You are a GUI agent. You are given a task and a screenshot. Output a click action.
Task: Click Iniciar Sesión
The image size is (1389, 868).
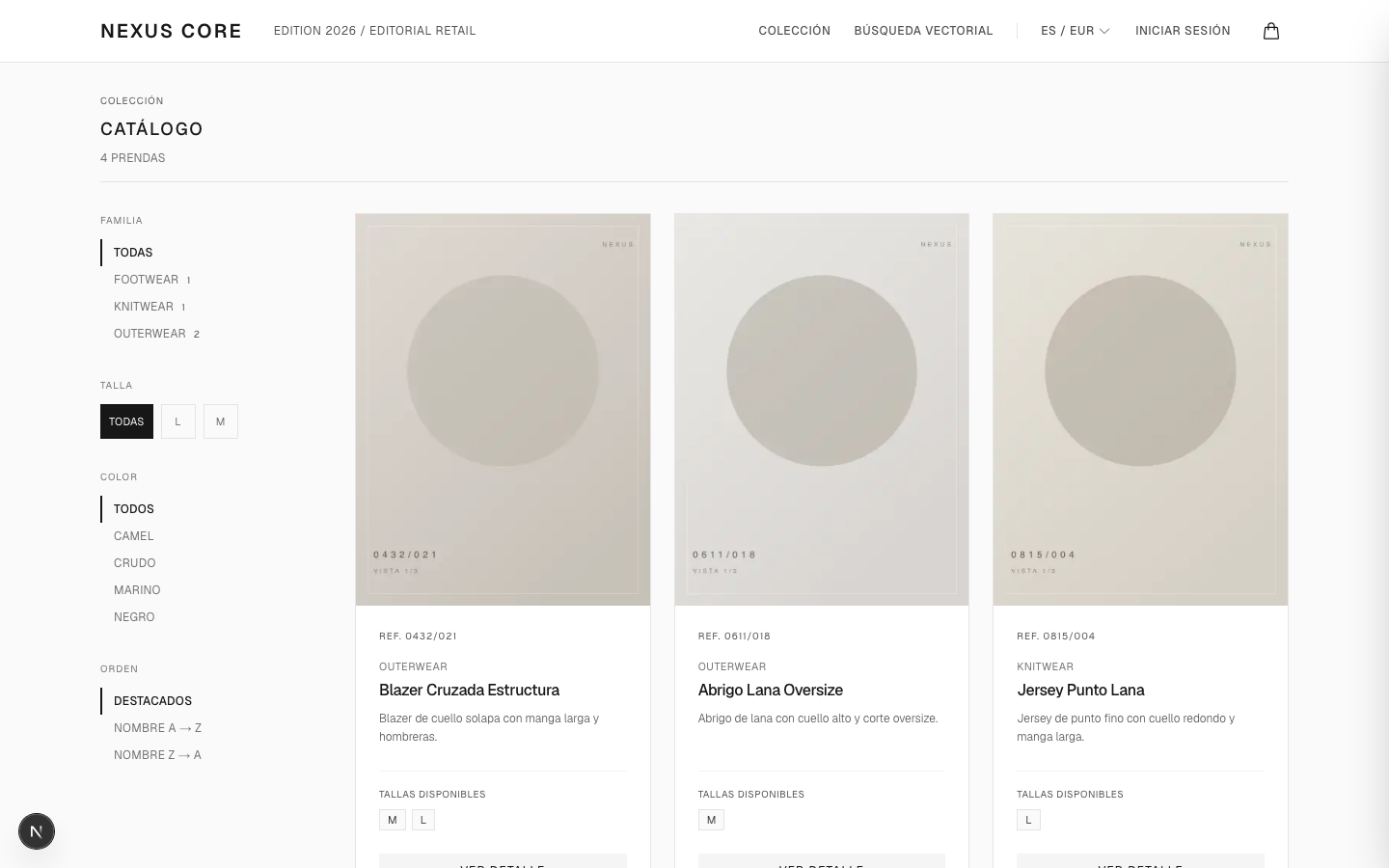coord(1183,31)
